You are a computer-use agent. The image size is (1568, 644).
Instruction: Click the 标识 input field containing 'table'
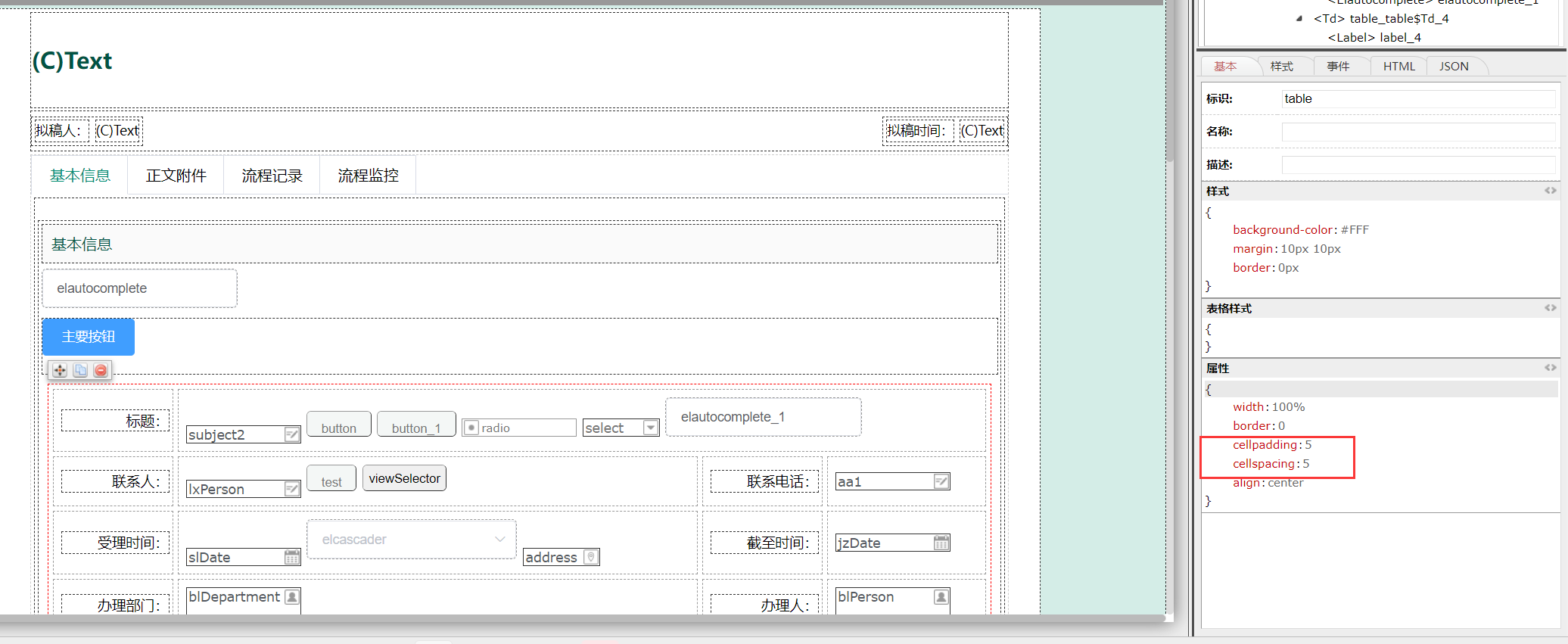(x=1419, y=98)
